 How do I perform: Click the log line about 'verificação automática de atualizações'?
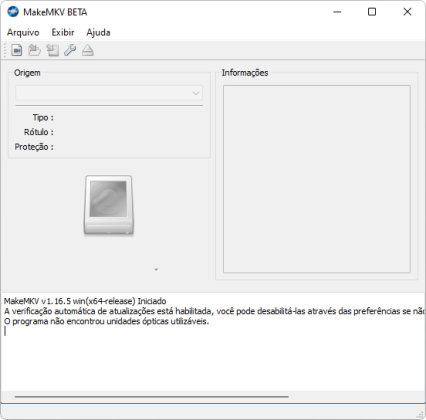(x=214, y=311)
